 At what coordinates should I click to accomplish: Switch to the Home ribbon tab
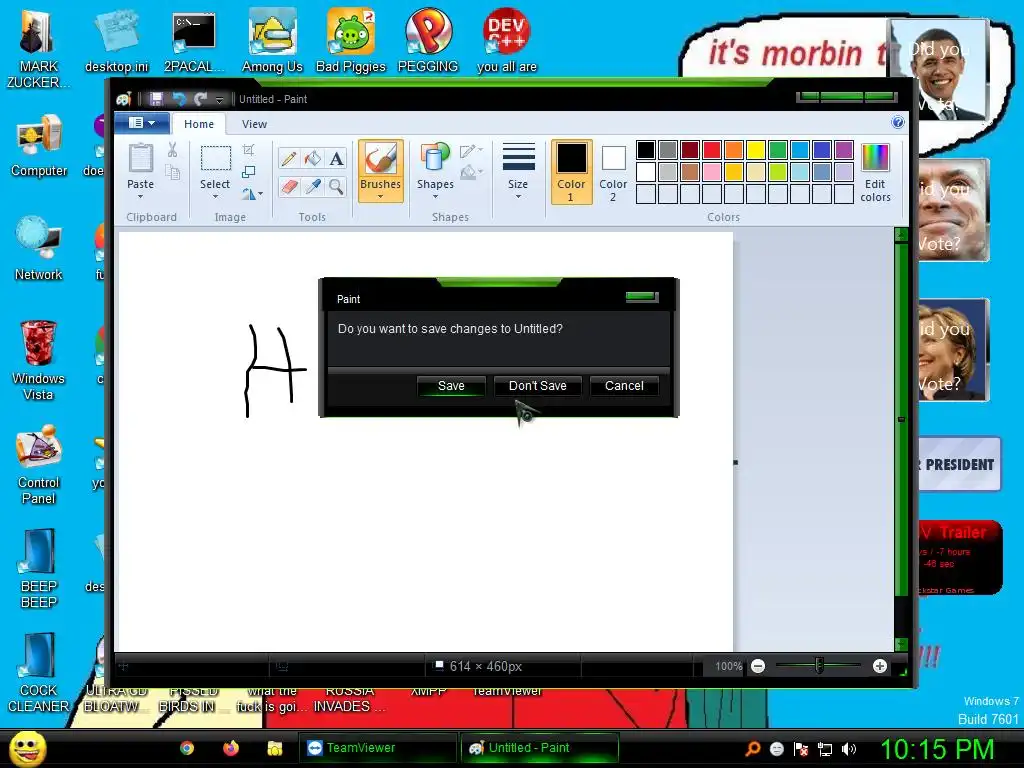(x=199, y=124)
